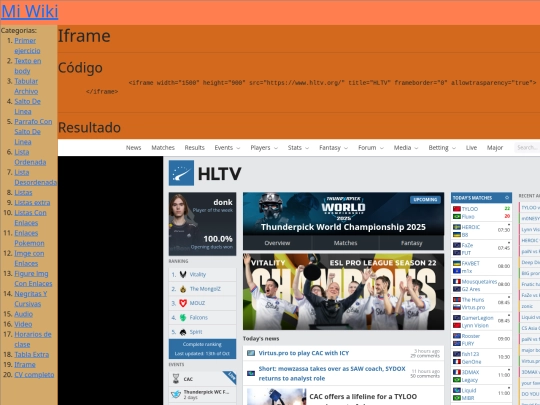
Task: Open the Listas extra link
Action: 32,202
